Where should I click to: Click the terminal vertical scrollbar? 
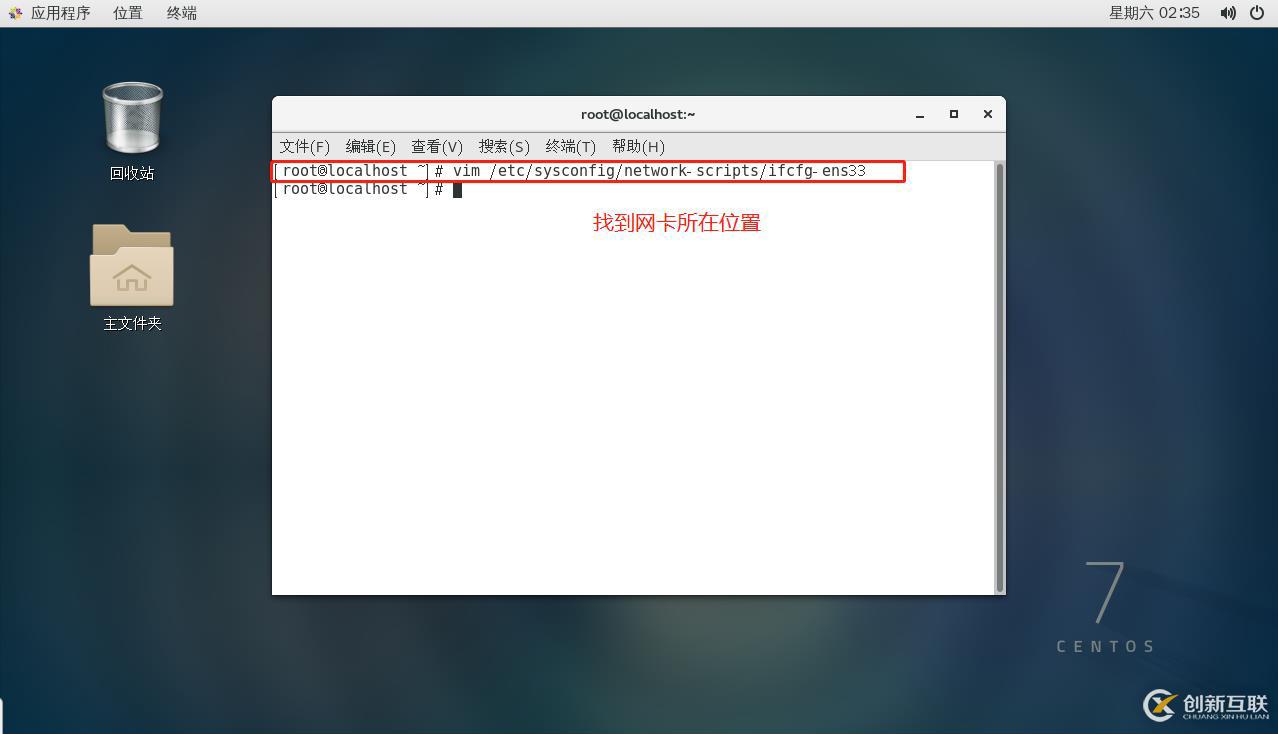[x=999, y=377]
